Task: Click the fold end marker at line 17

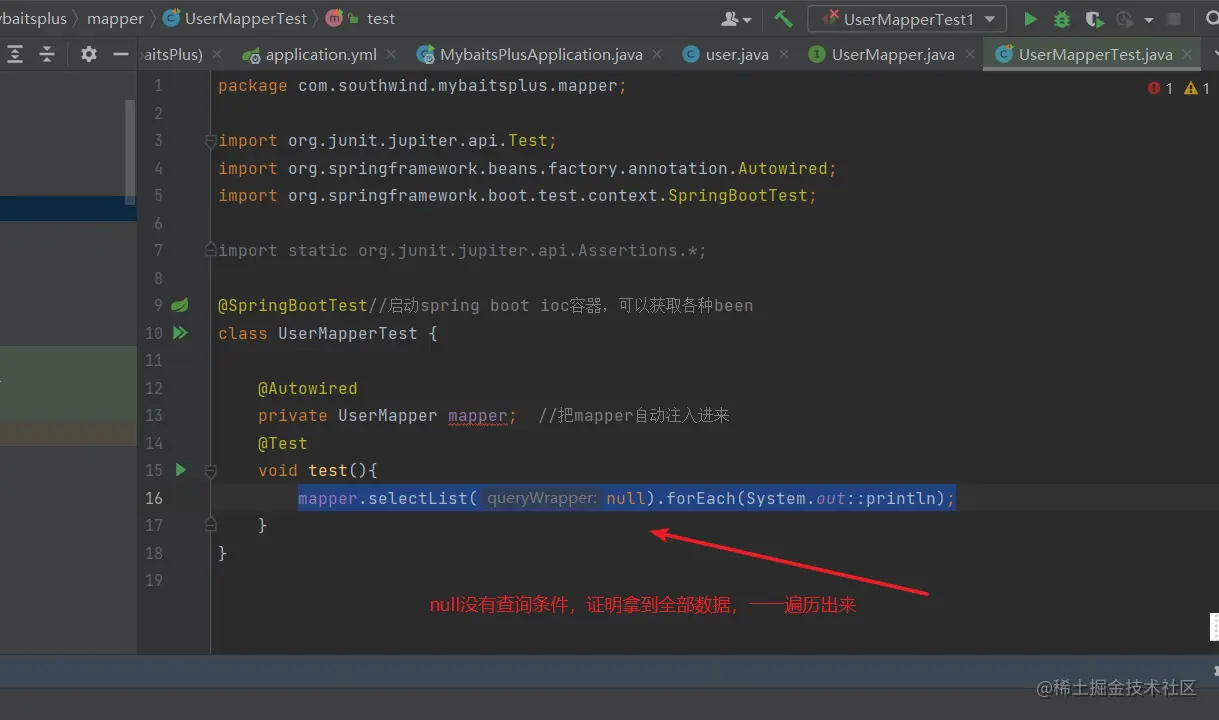Action: pos(211,524)
